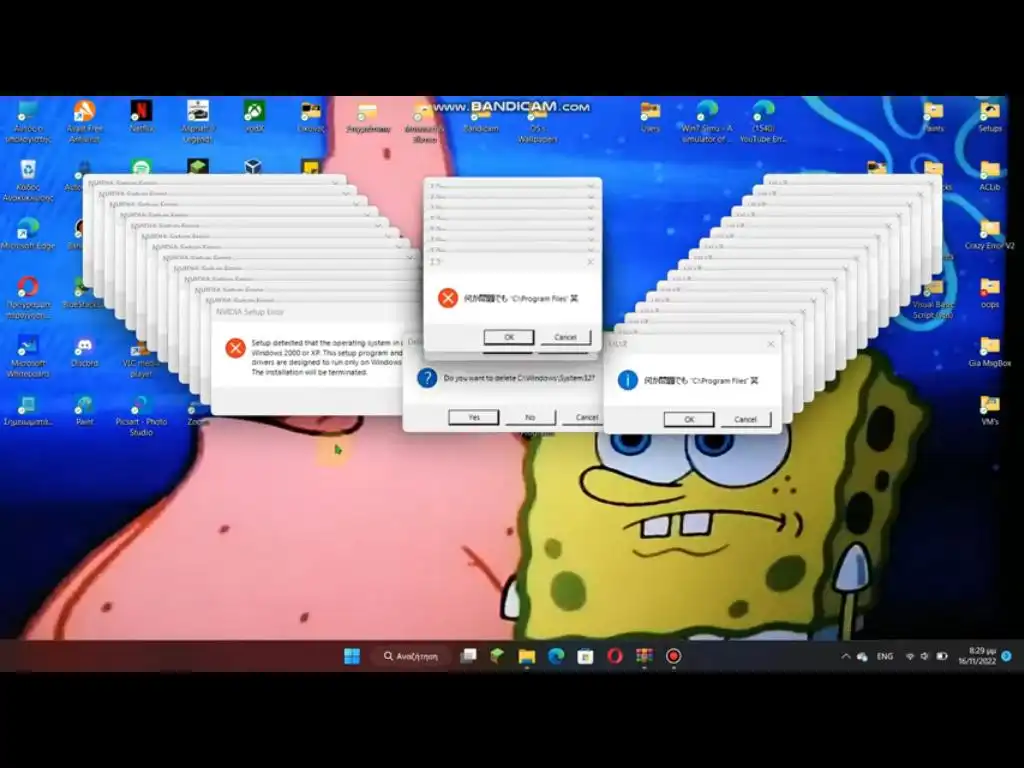1024x768 pixels.
Task: Open the Win7 Simu Edge shortcut
Action: 707,121
